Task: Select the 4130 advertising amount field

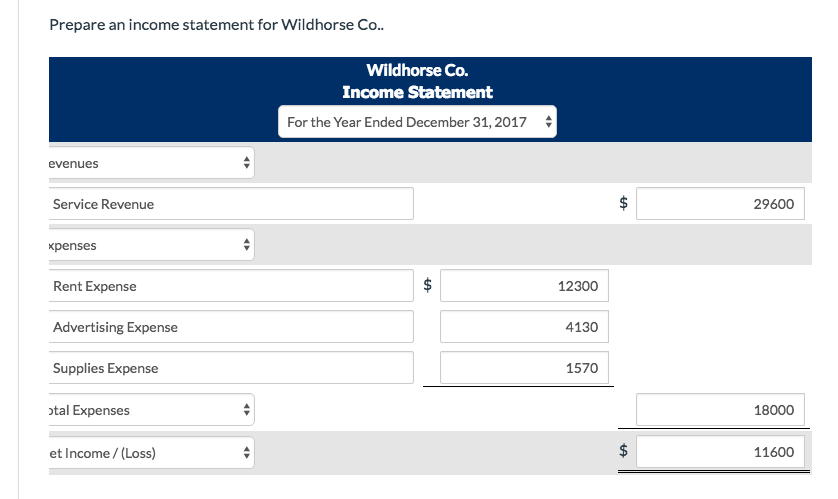Action: pos(524,327)
